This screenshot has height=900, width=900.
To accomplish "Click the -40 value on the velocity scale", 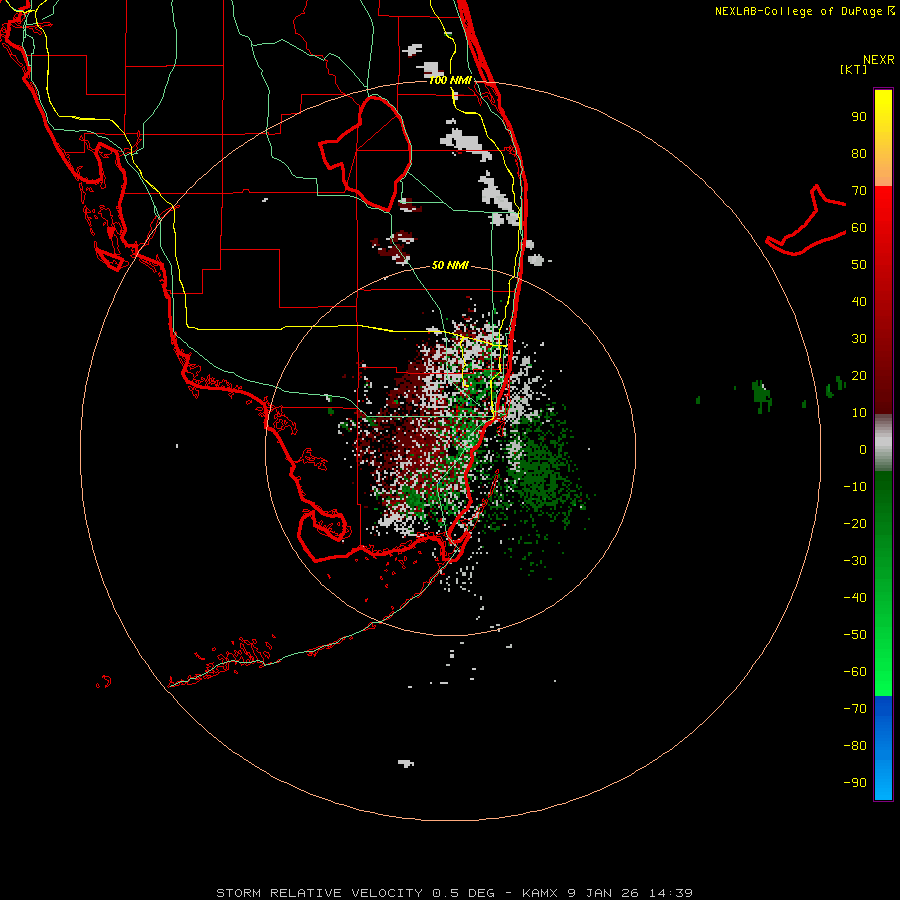I will [855, 598].
